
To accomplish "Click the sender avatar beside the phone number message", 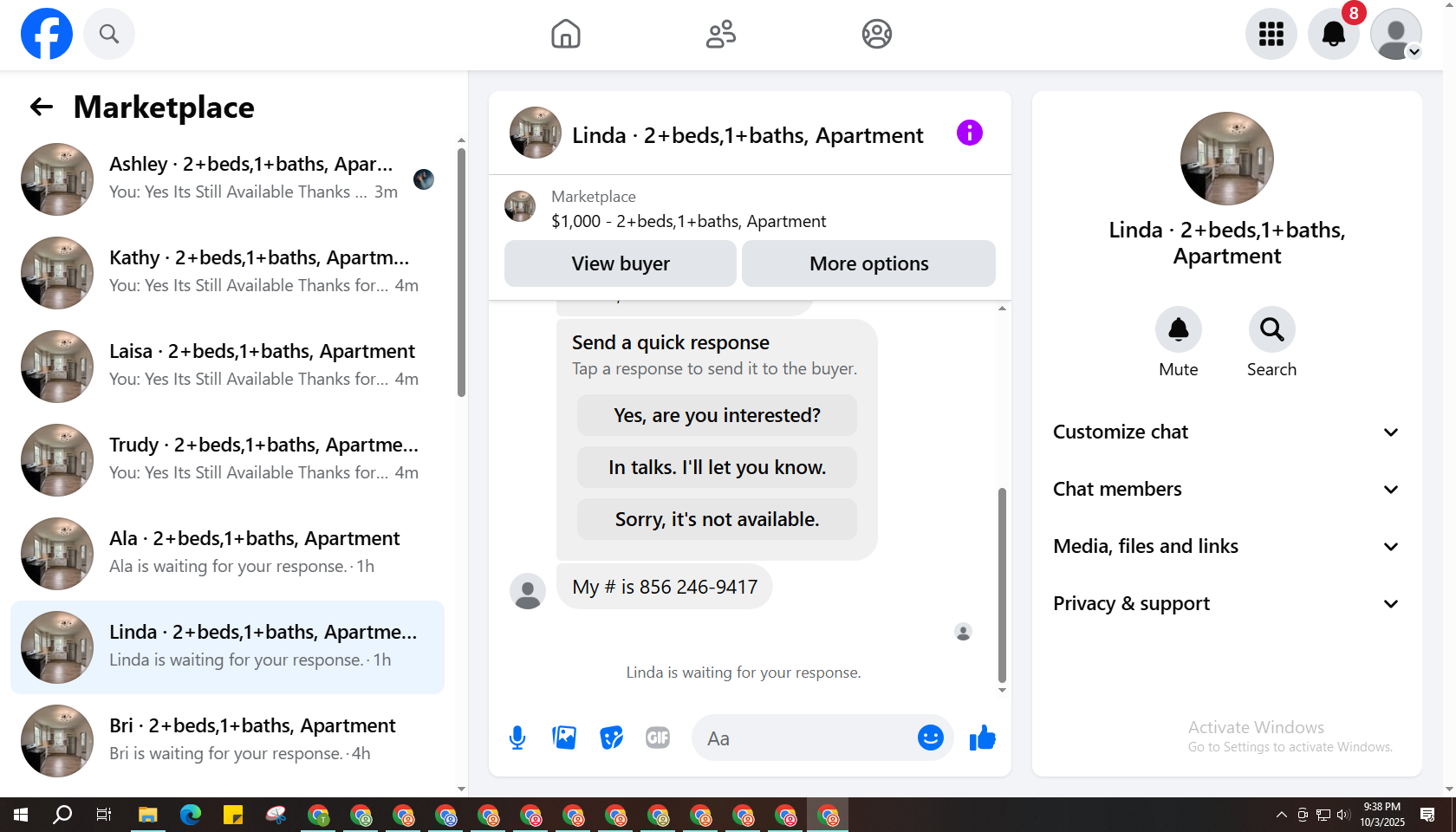I will click(x=528, y=591).
